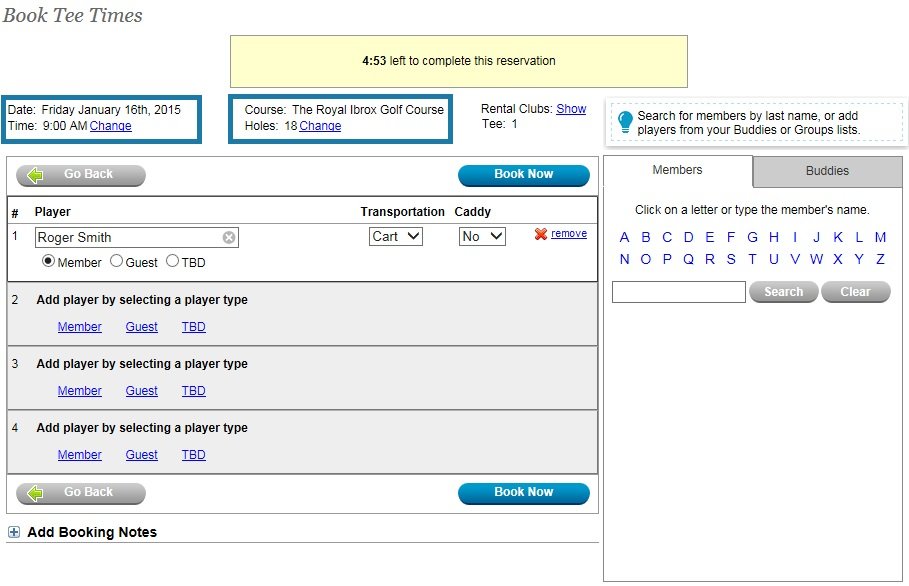Click the Show rental clubs link
The image size is (909, 586).
point(571,109)
